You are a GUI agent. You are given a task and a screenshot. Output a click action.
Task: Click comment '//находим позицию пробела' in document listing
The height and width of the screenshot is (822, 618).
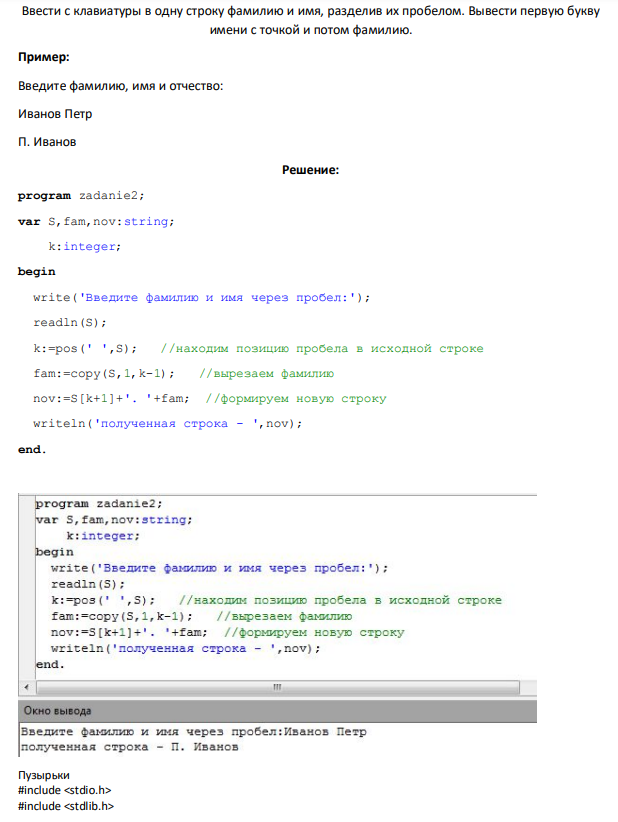322,349
